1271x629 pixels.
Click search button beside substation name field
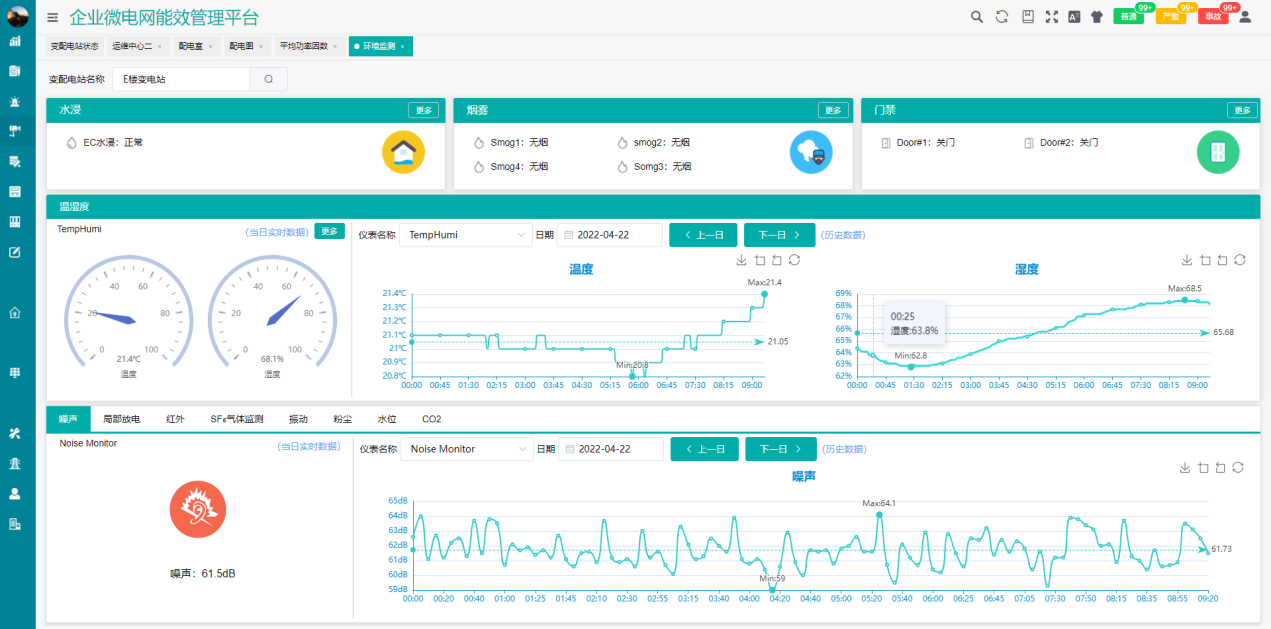[269, 79]
